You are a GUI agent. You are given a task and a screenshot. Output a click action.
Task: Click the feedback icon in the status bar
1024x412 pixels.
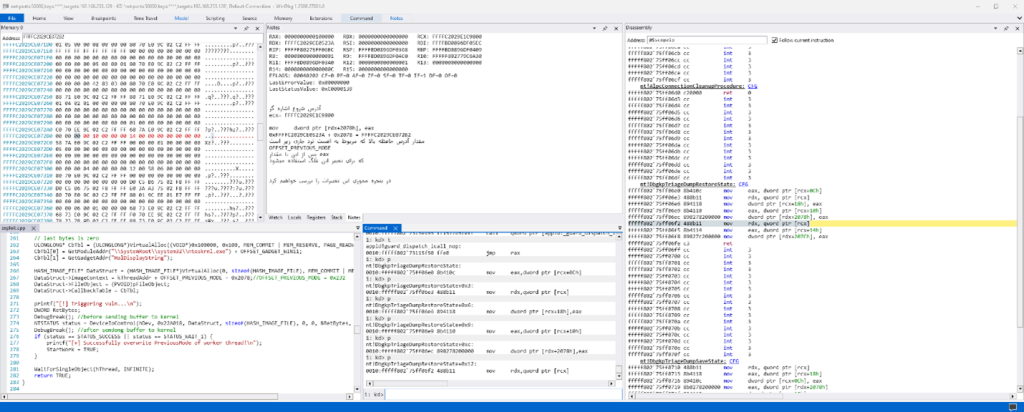(x=1012, y=407)
